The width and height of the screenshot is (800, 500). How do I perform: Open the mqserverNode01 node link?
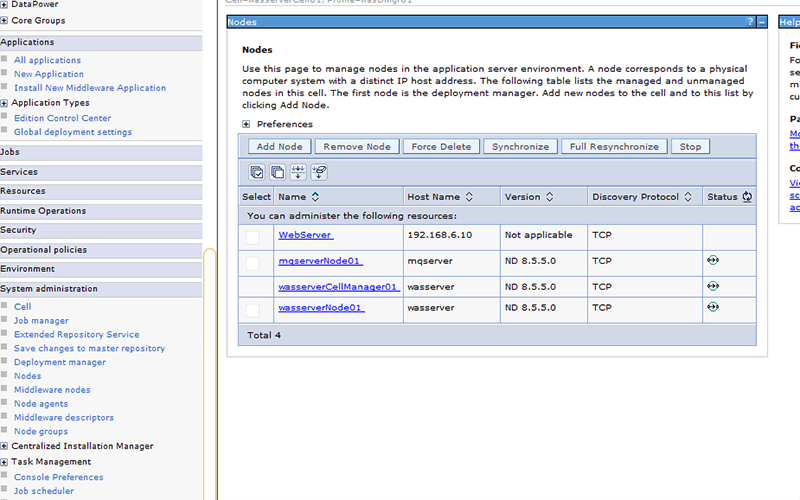click(320, 261)
